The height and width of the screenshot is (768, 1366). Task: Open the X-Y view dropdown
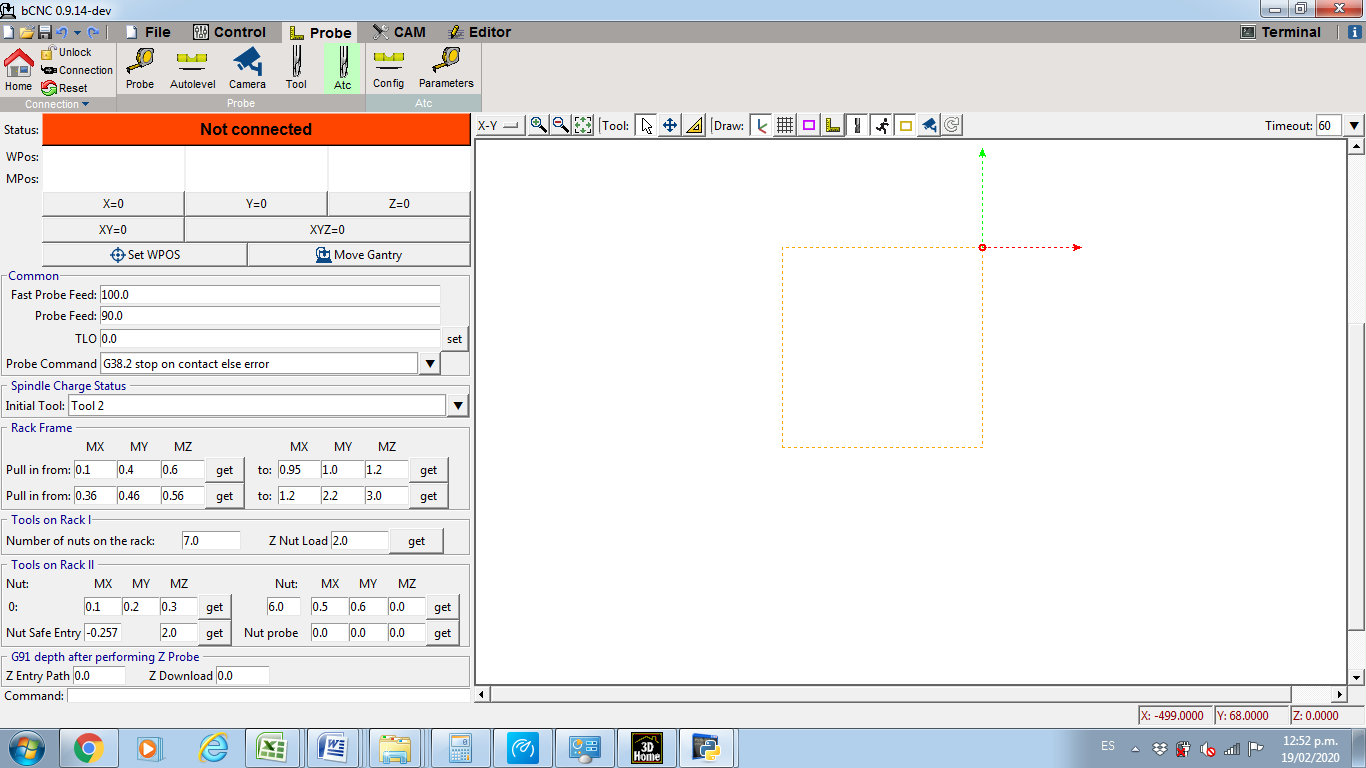499,125
